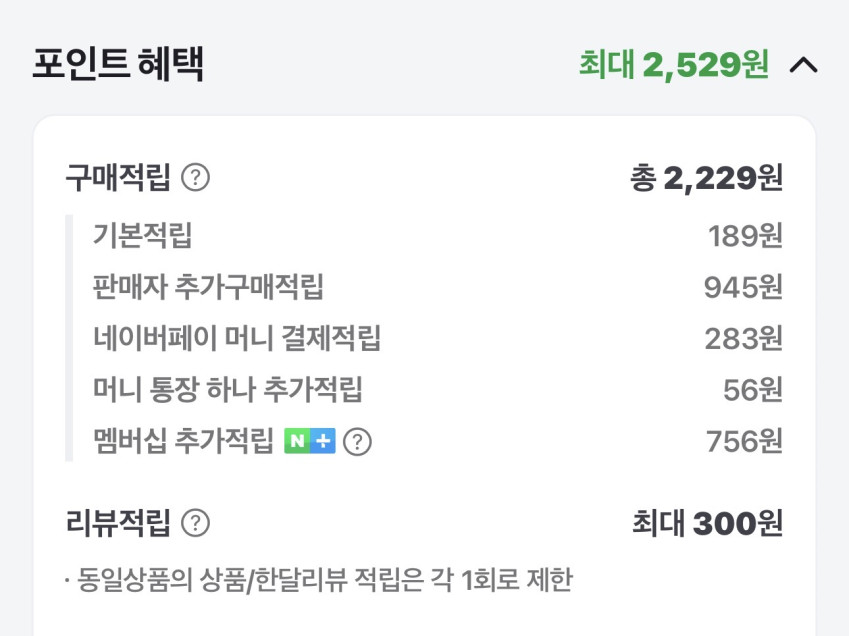Click the 189원 amount
The height and width of the screenshot is (636, 849).
[x=745, y=236]
